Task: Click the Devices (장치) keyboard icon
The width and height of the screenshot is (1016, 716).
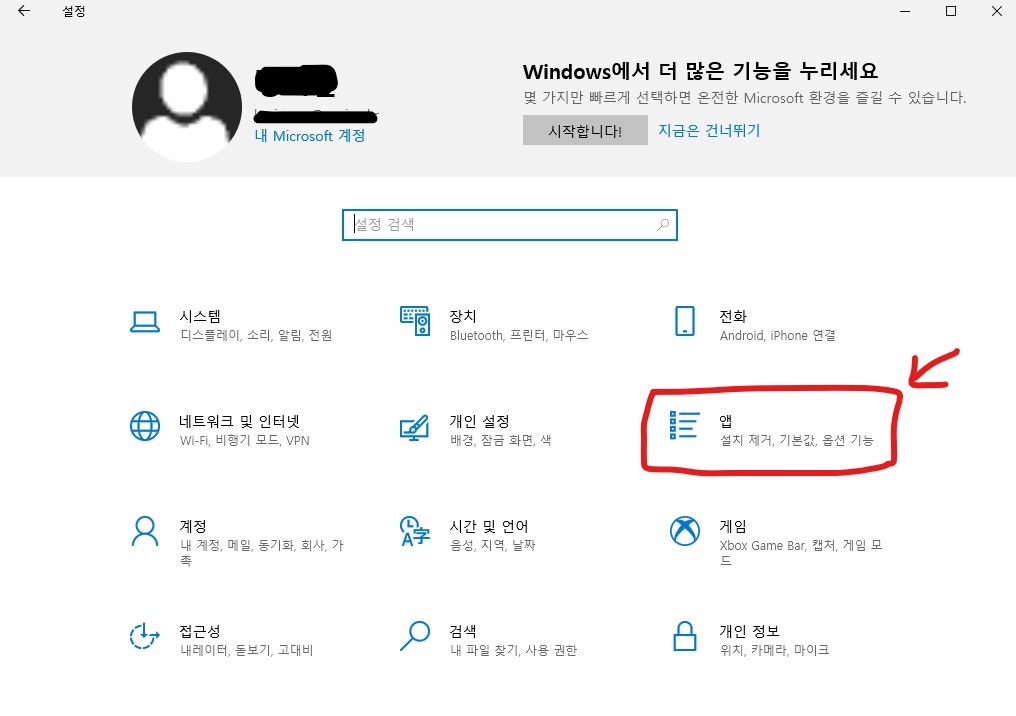Action: tap(415, 321)
